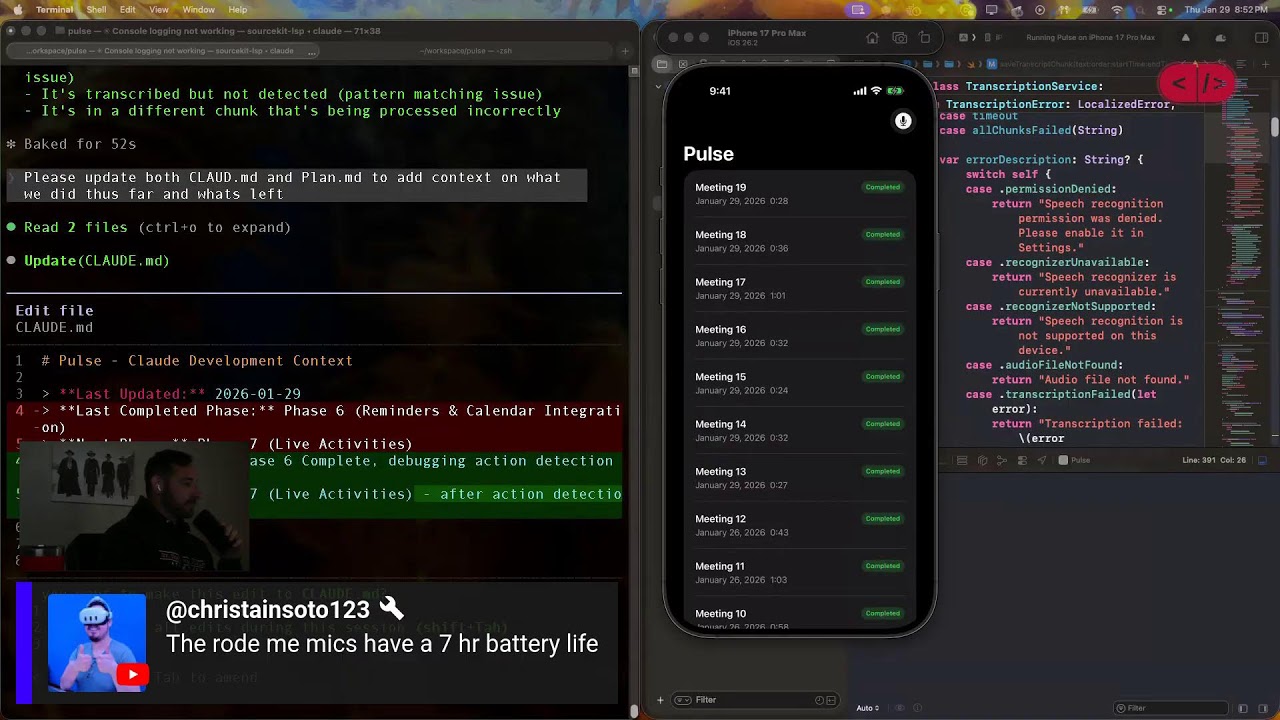
Task: Open the Window menu
Action: point(199,9)
